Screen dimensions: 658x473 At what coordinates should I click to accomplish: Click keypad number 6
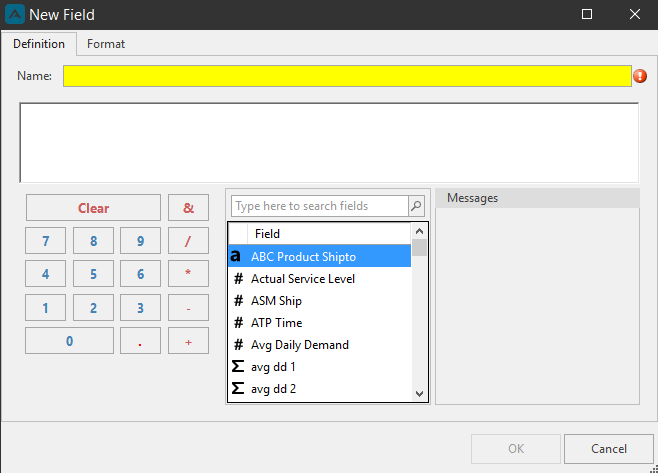(x=140, y=274)
